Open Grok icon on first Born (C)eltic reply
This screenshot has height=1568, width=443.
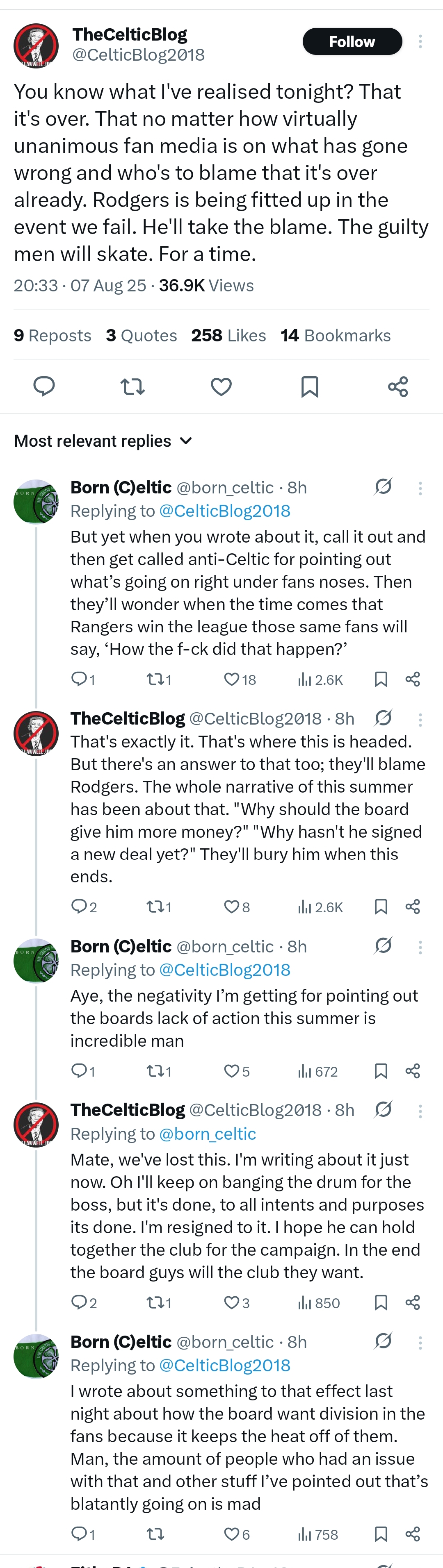click(x=383, y=486)
